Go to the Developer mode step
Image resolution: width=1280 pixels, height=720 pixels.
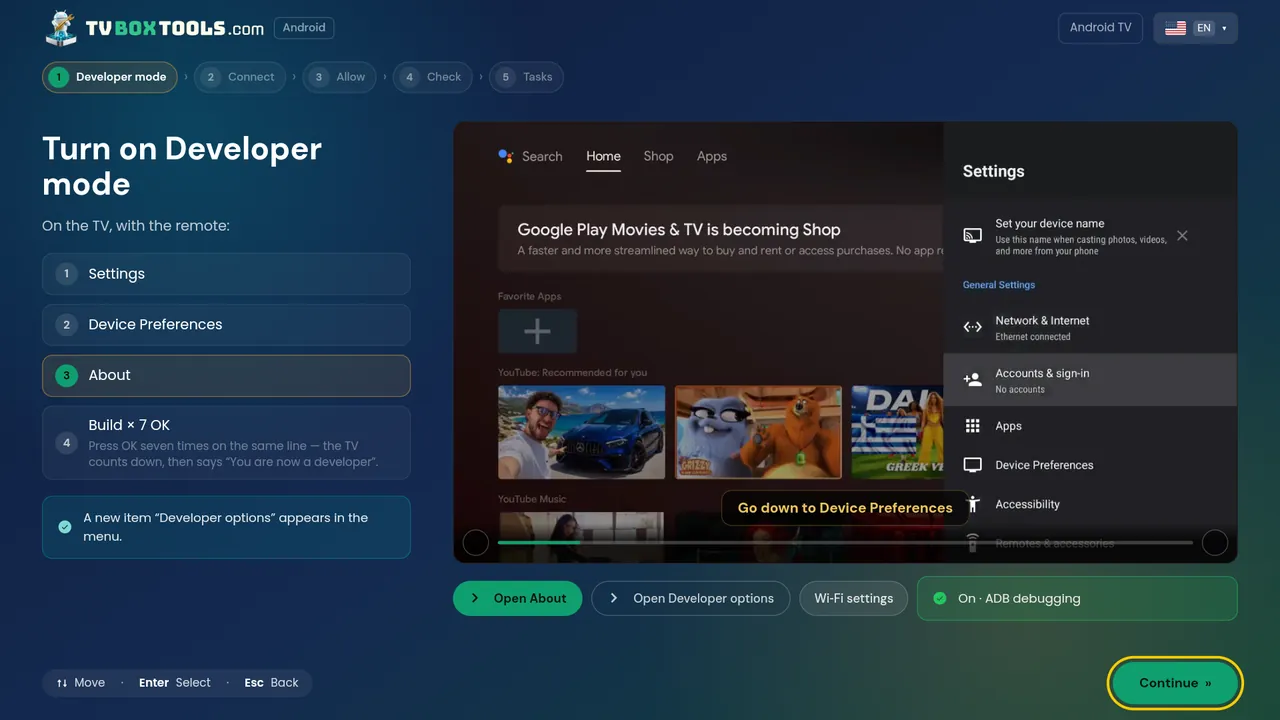pos(110,77)
